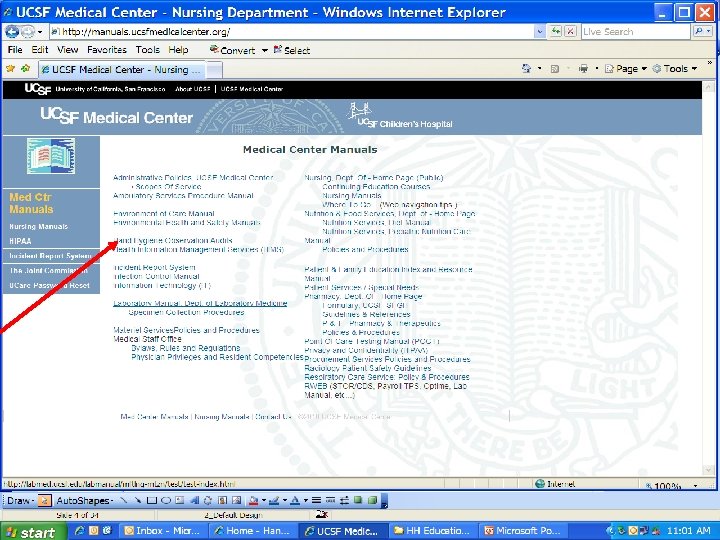Expand the Line Color dropdown arrow
Viewport: 720px width, 540px height.
click(284, 501)
